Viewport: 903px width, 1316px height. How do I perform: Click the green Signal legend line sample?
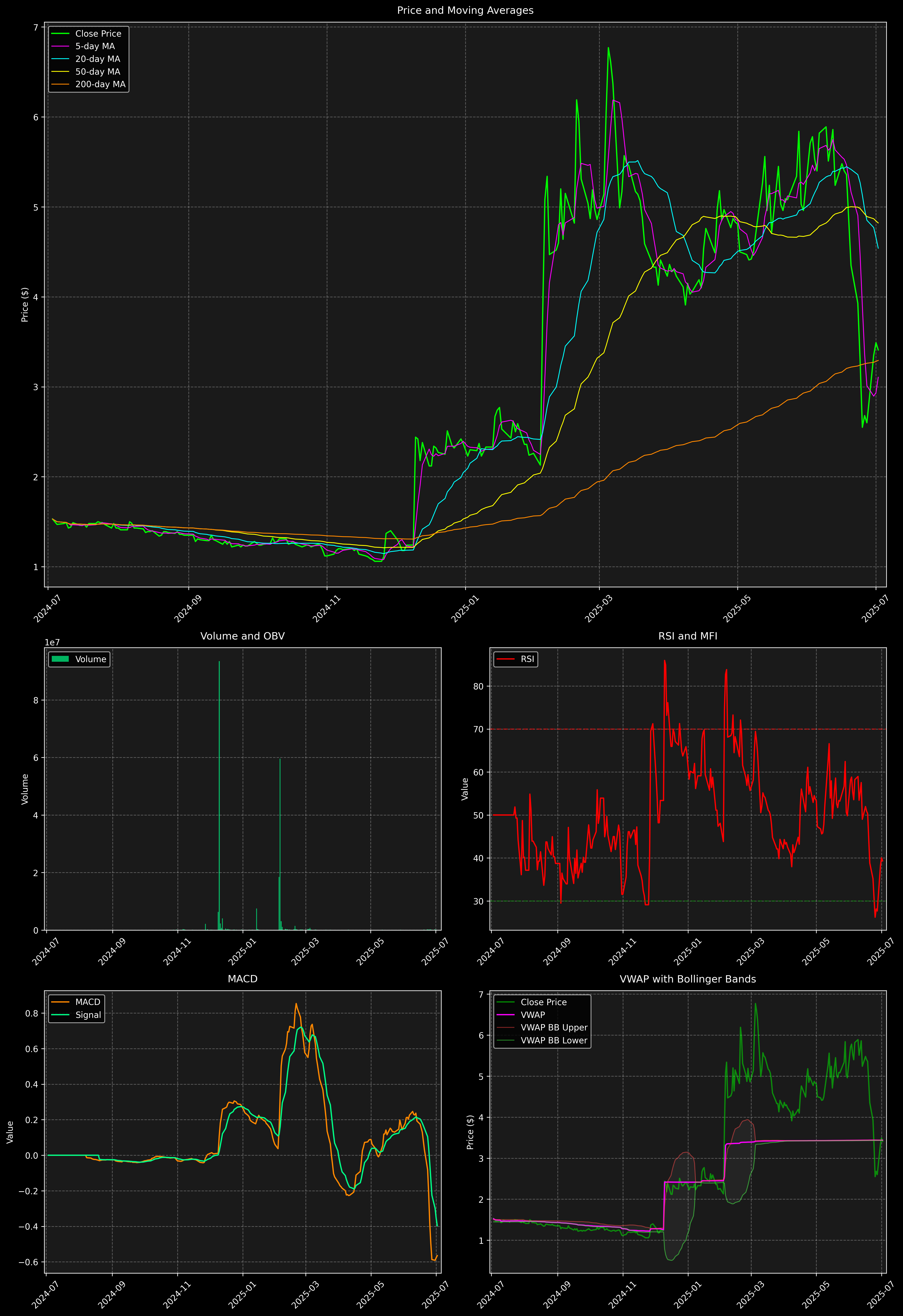tap(61, 1015)
